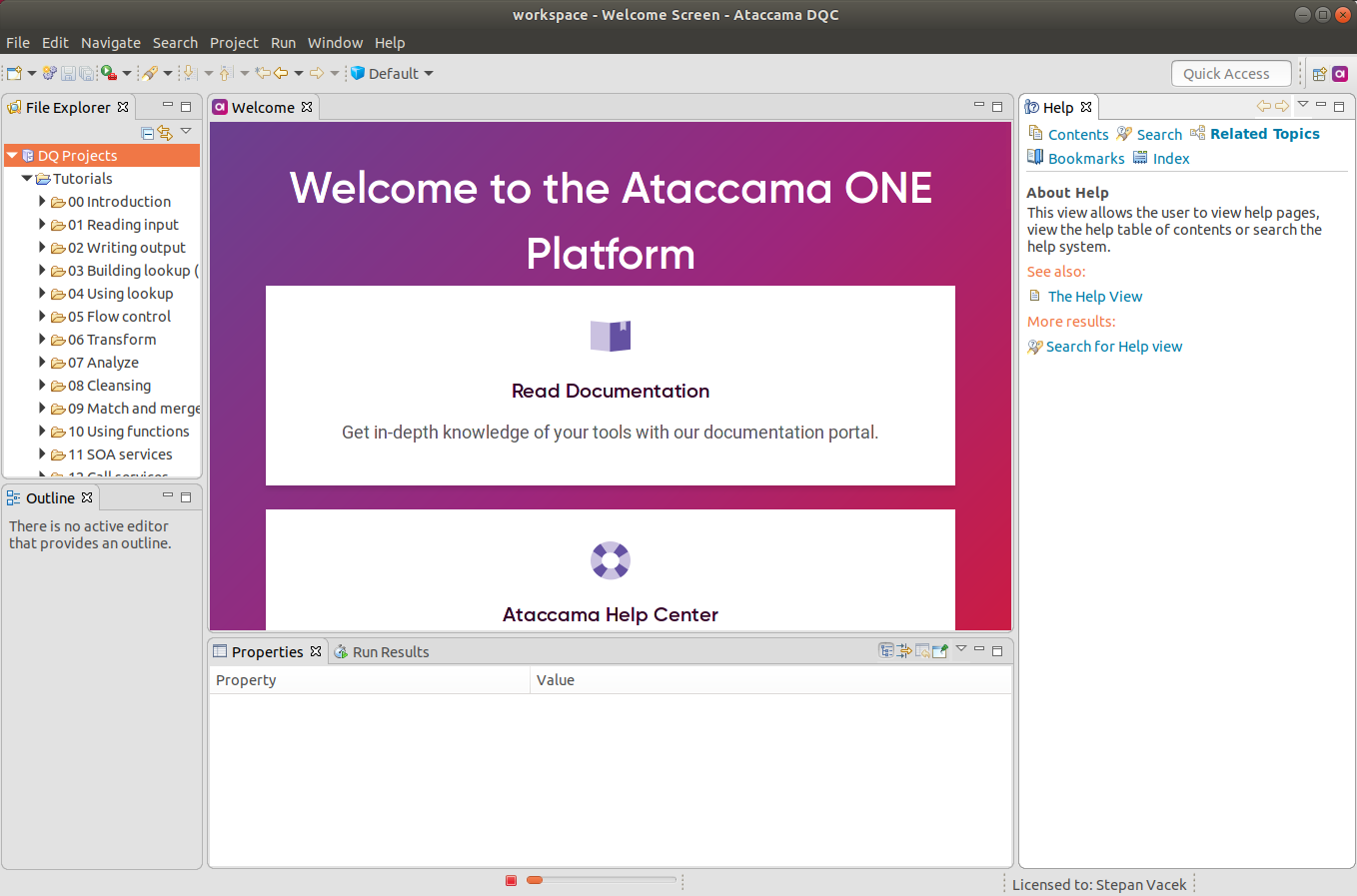
Task: Collapse the Tutorials folder
Action: click(27, 178)
